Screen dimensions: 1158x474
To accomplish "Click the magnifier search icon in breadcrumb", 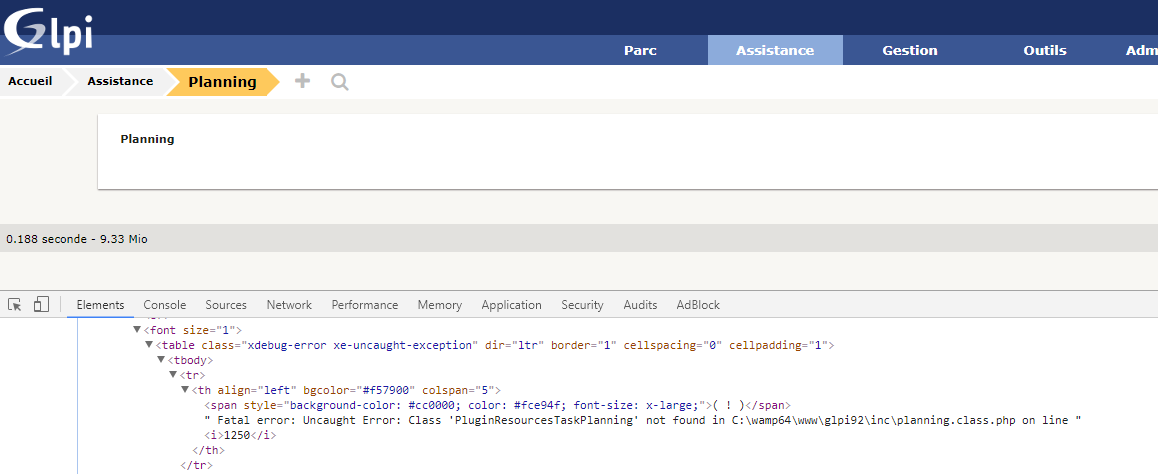I will coord(340,81).
